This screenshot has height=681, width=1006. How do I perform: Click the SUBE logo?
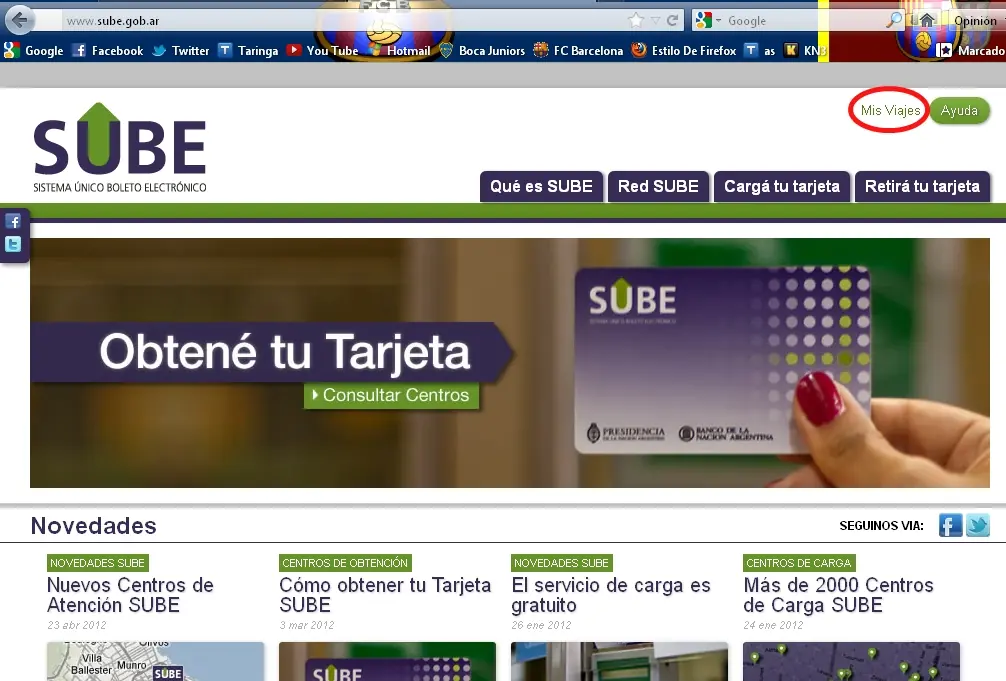point(120,148)
